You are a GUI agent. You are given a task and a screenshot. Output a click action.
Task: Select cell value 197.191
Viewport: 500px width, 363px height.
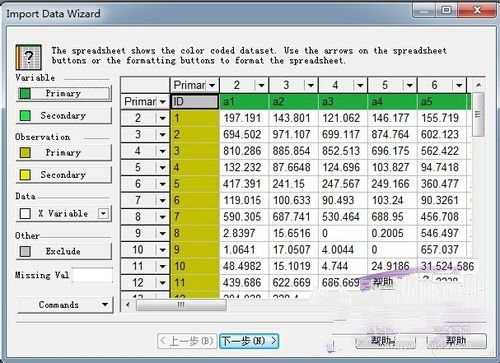pyautogui.click(x=244, y=118)
